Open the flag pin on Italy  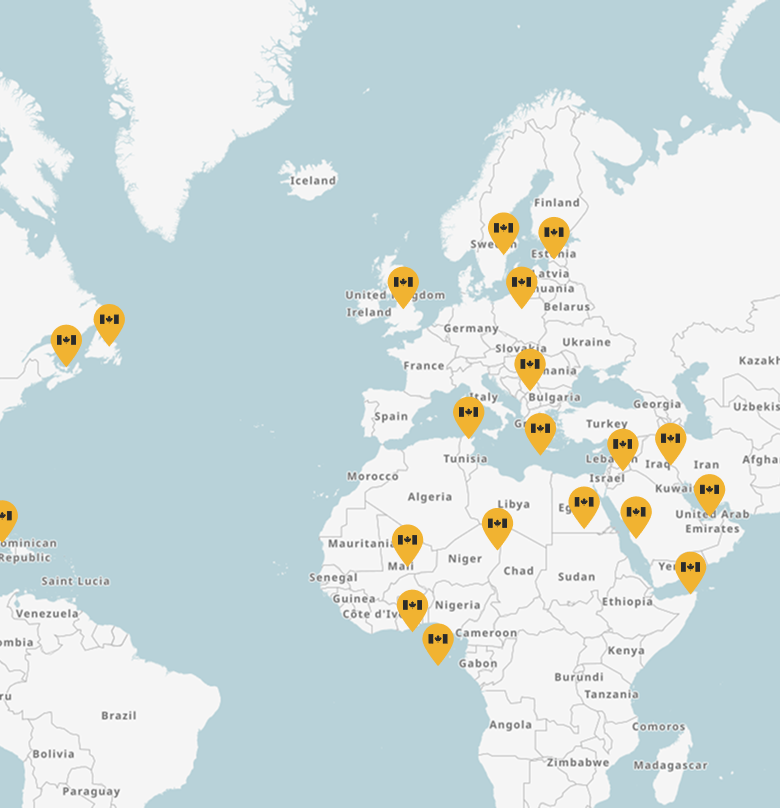468,414
